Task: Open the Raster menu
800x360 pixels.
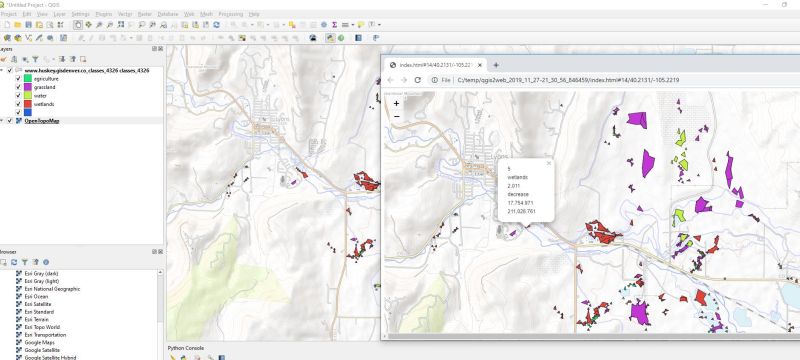Action: [x=144, y=14]
